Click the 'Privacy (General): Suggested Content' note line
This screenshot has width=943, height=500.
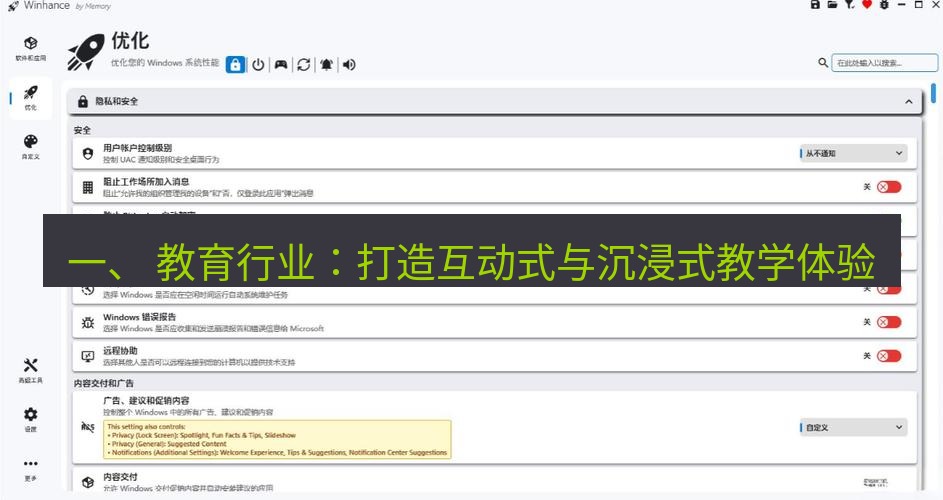(167, 443)
